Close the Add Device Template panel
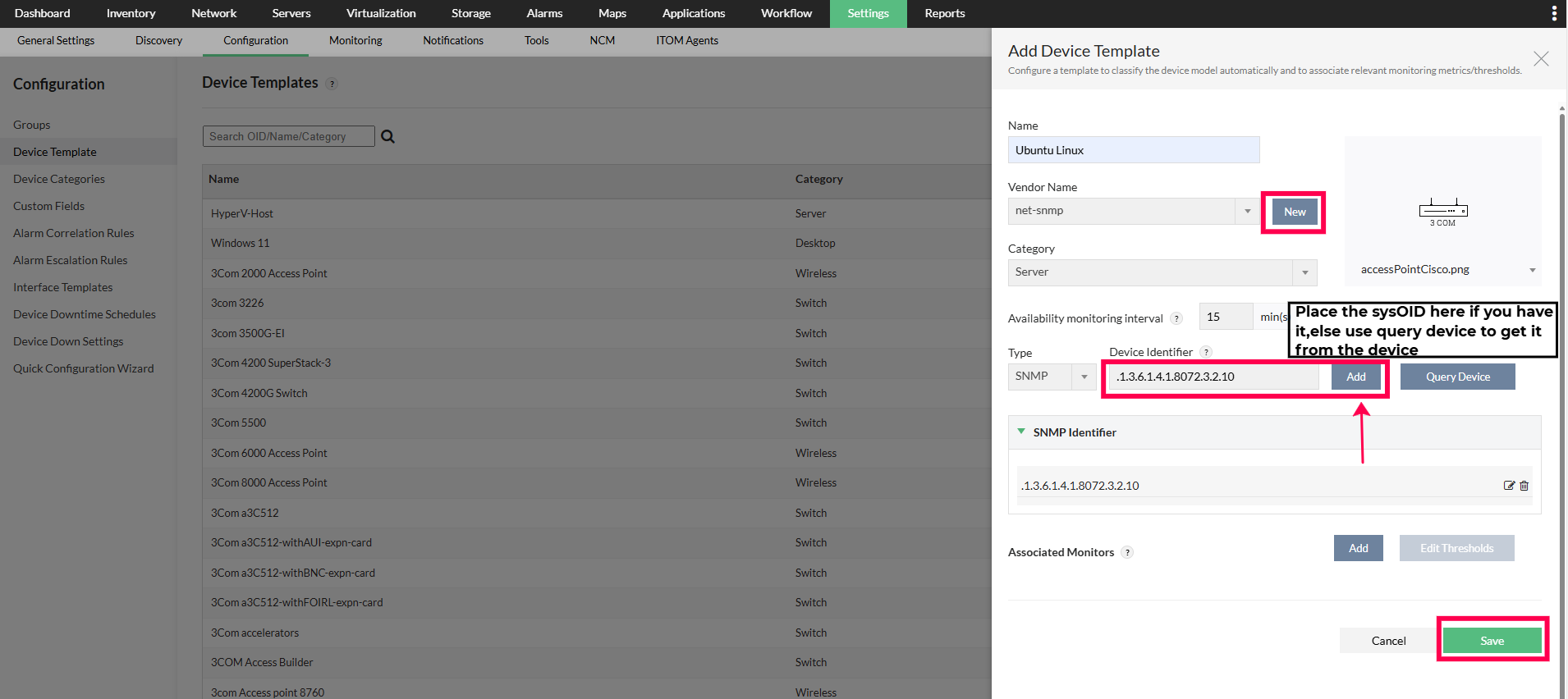This screenshot has height=699, width=1568. click(x=1541, y=58)
